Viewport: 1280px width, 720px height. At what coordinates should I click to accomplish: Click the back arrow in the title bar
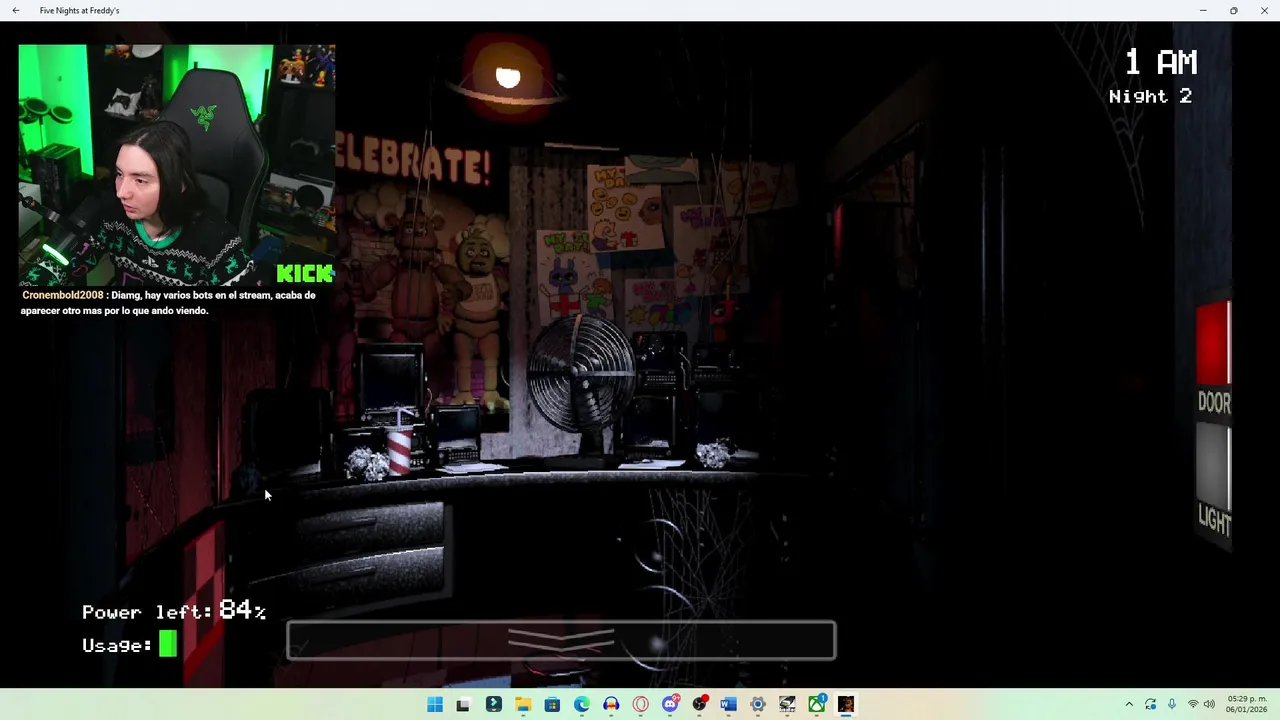[16, 10]
